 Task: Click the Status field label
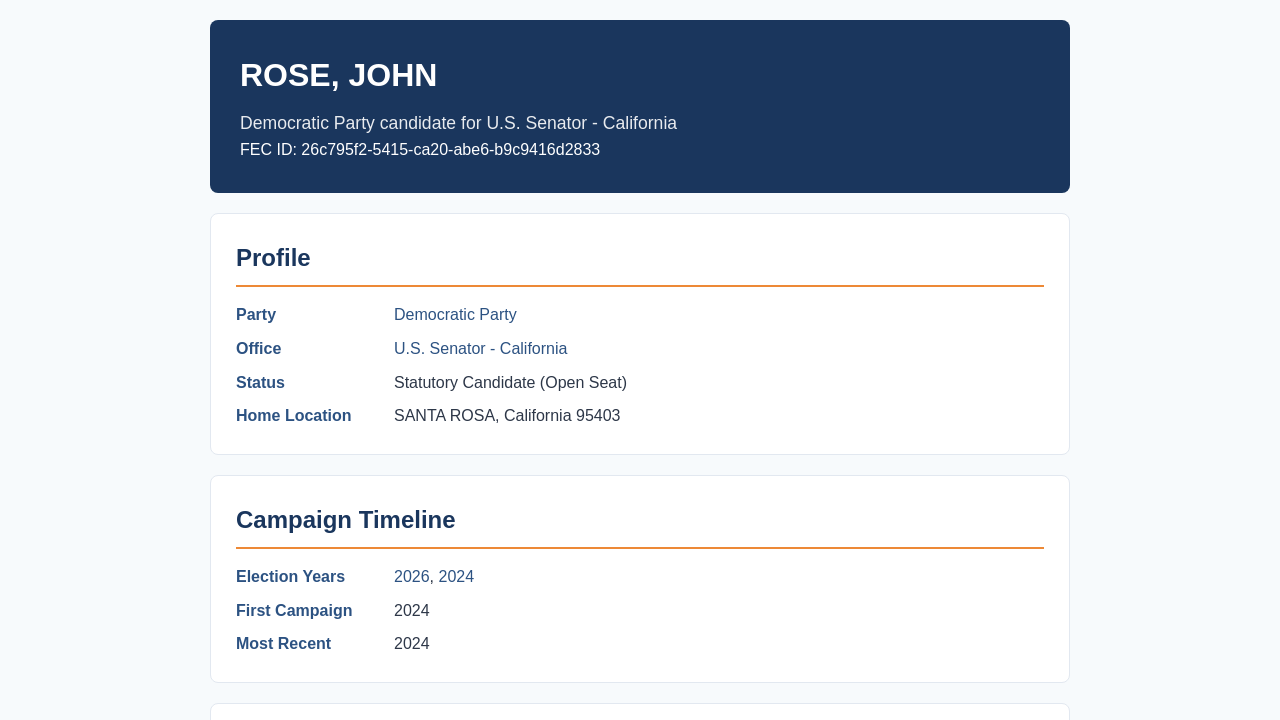pyautogui.click(x=260, y=383)
